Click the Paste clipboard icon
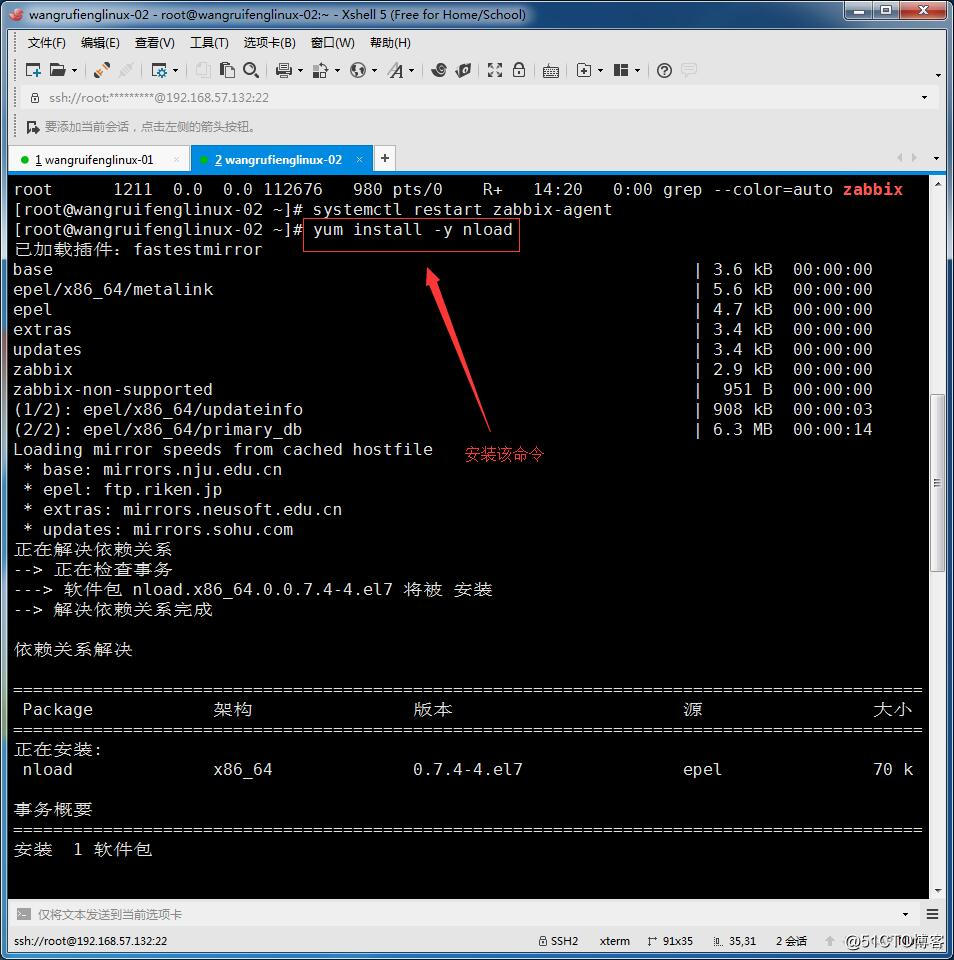Viewport: 954px width, 960px height. tap(227, 70)
